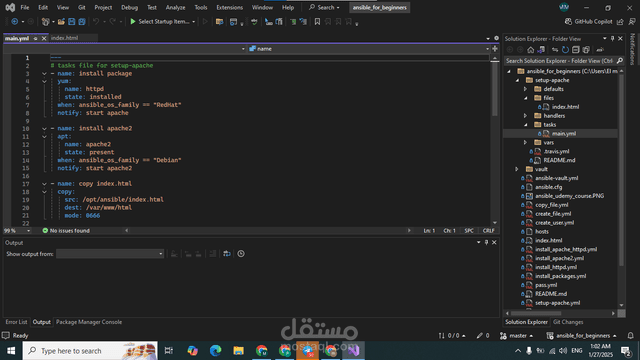Click 'No issues found' status indicator
The width and height of the screenshot is (640, 360).
(x=66, y=231)
